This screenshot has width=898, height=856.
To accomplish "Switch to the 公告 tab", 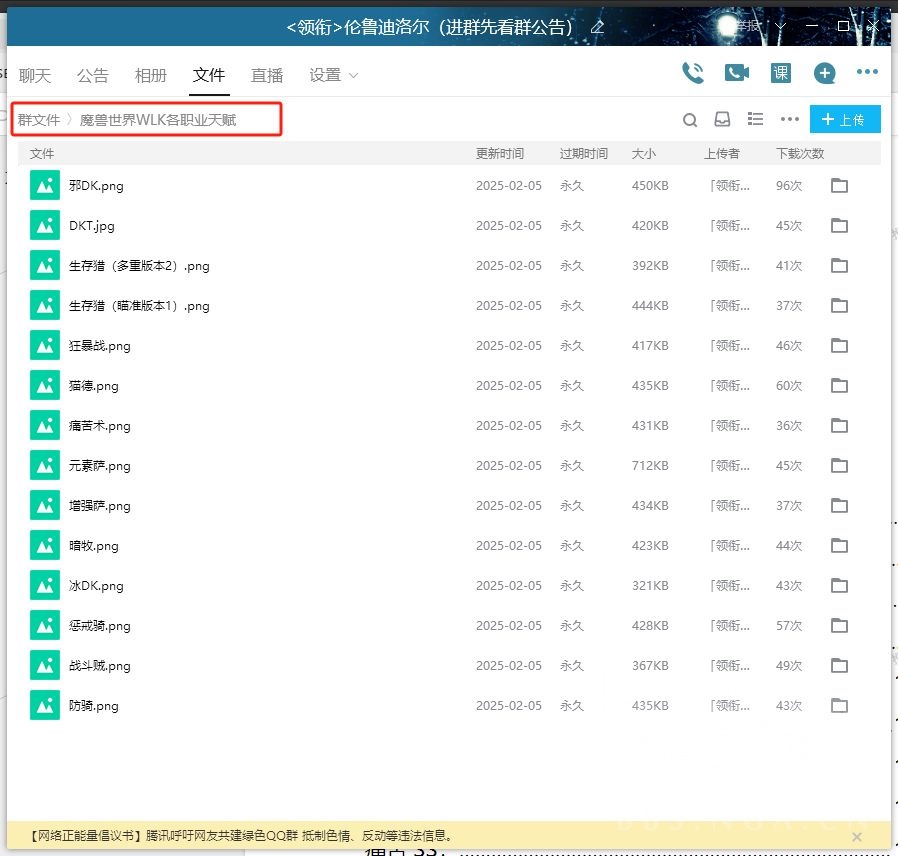I will (93, 75).
